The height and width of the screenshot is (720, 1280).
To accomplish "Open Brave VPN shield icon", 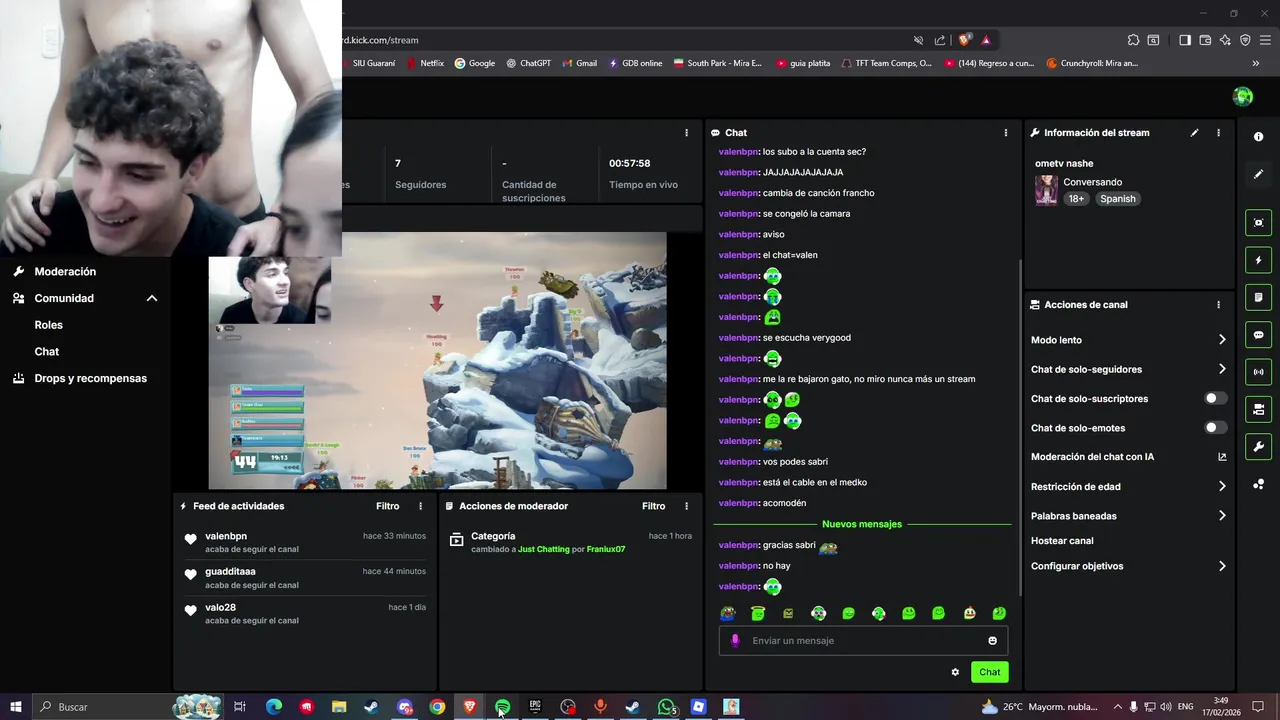I will tap(1245, 40).
